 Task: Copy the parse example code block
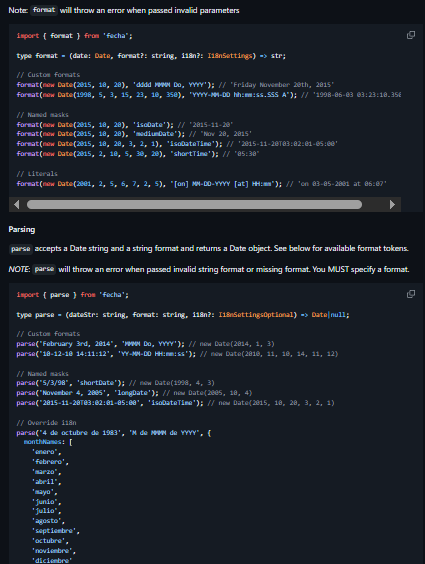point(411,294)
